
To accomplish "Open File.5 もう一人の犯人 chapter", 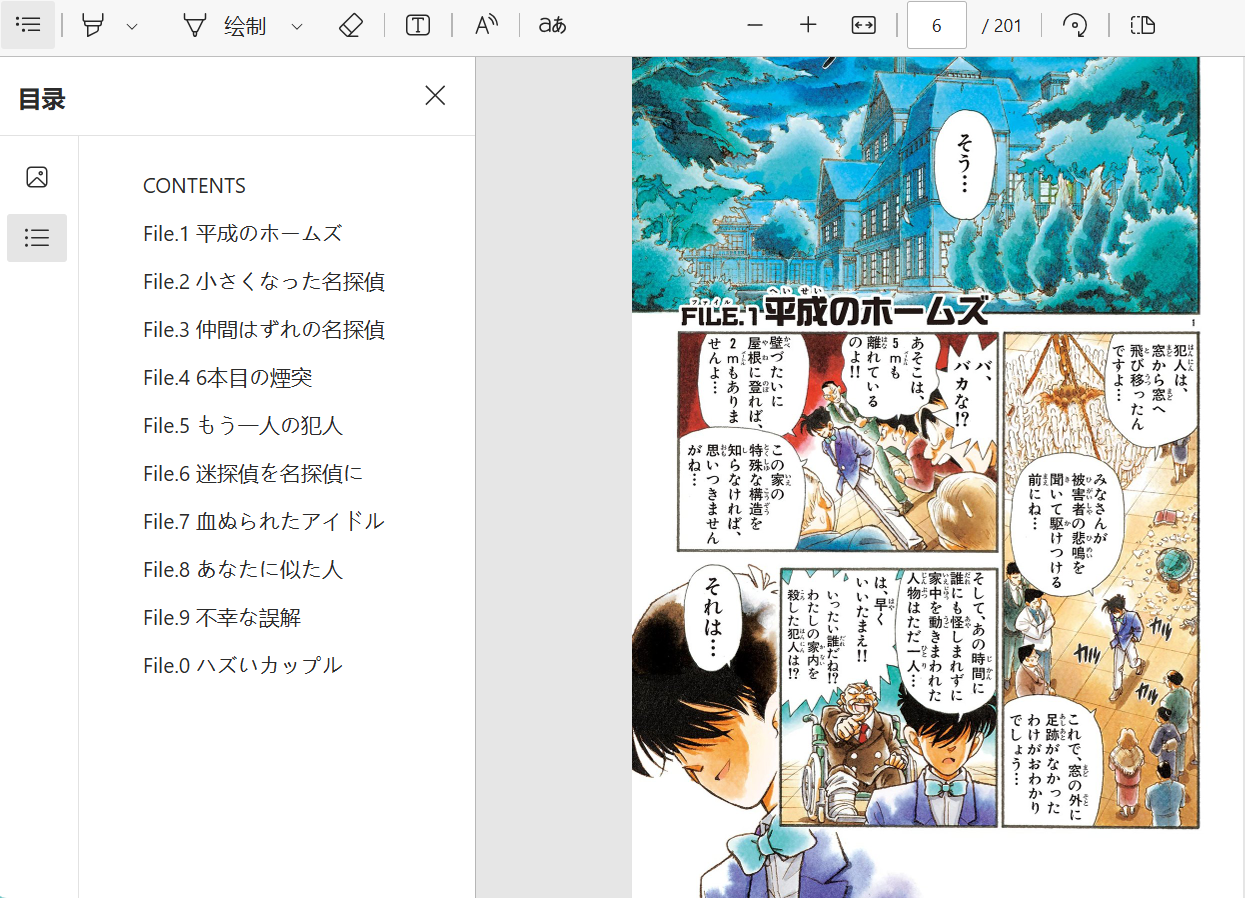I will 243,426.
